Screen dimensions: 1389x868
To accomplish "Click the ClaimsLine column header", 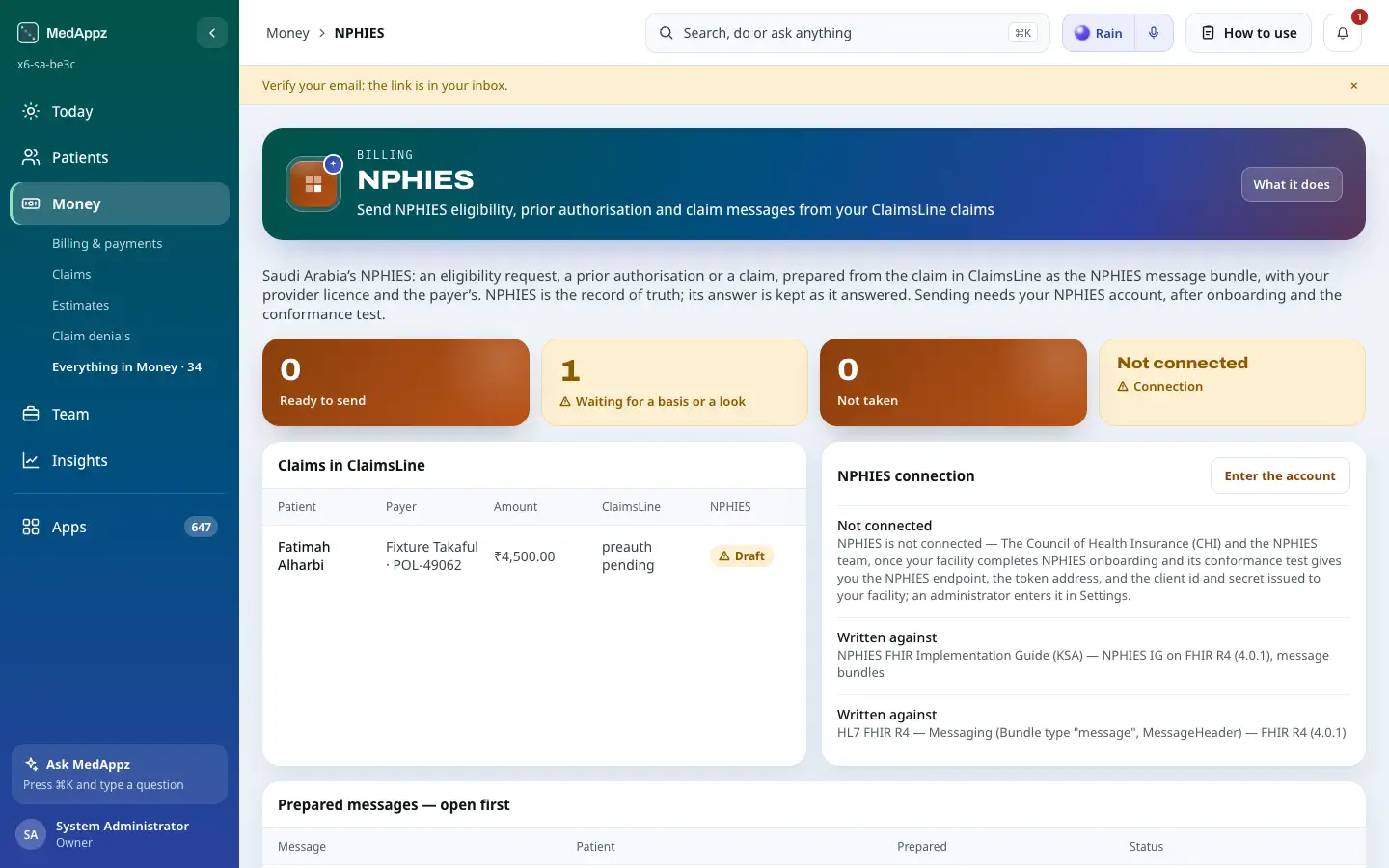I will [631, 506].
